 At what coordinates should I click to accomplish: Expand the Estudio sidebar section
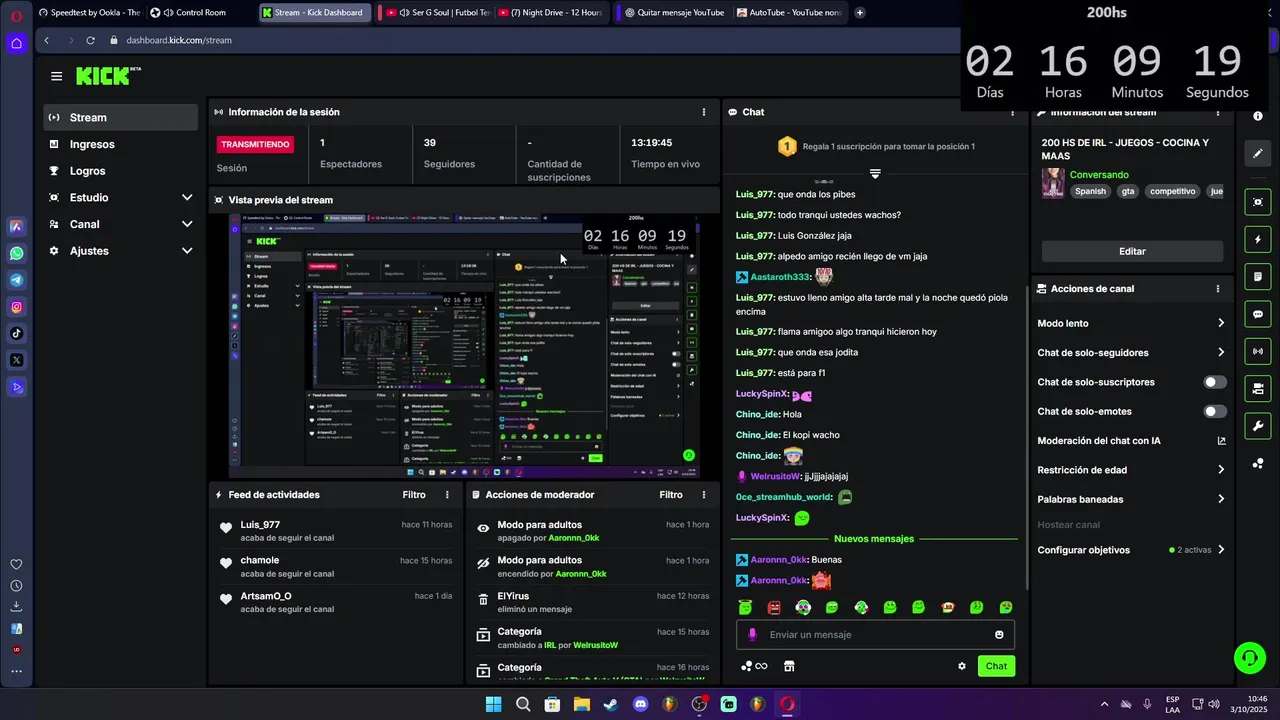(187, 198)
